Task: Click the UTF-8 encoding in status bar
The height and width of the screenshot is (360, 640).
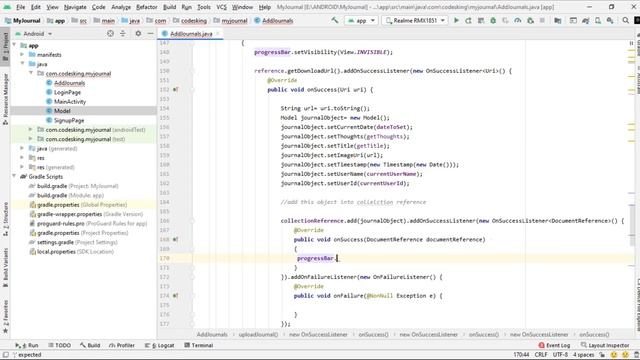Action: (560, 355)
